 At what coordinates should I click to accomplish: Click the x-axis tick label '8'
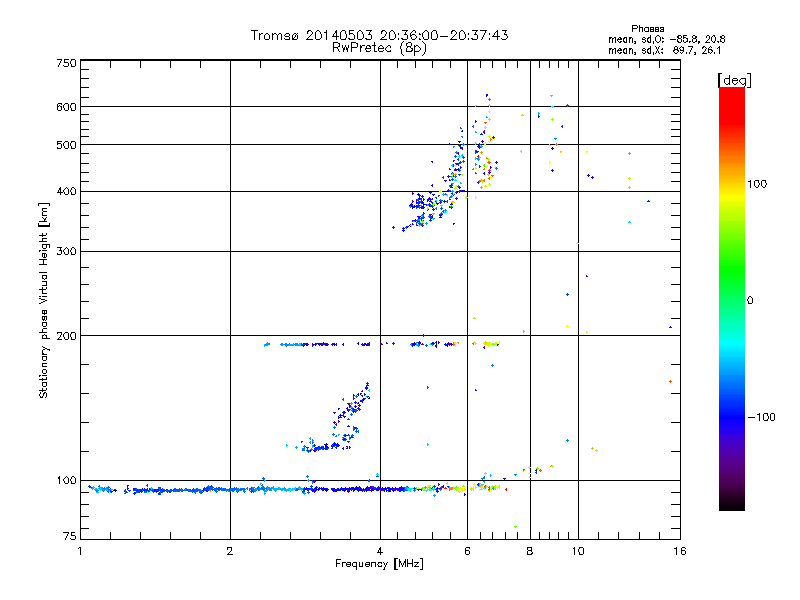(530, 551)
